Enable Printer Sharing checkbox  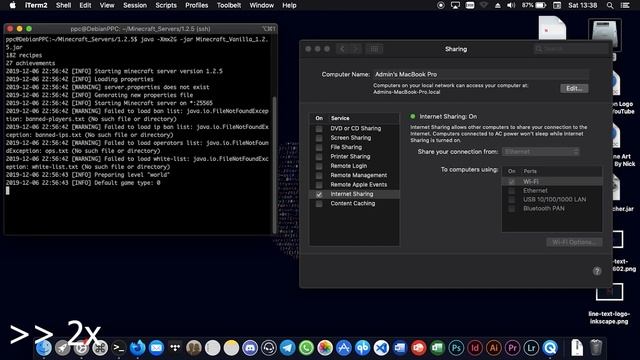coord(319,157)
